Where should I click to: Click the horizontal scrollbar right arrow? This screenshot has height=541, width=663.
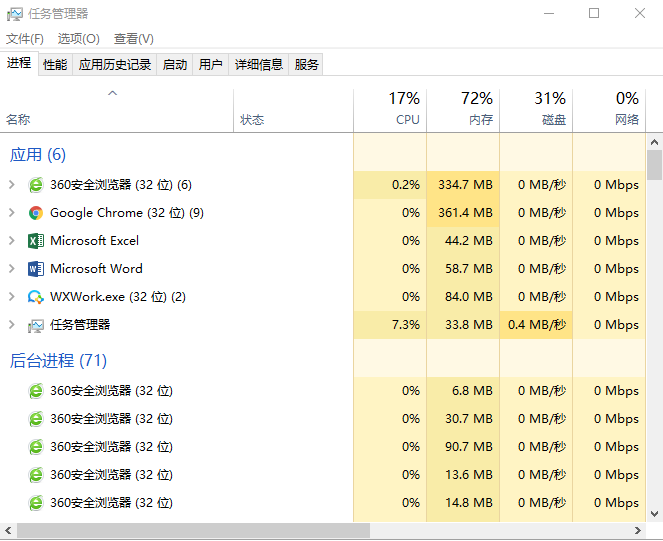pos(638,530)
